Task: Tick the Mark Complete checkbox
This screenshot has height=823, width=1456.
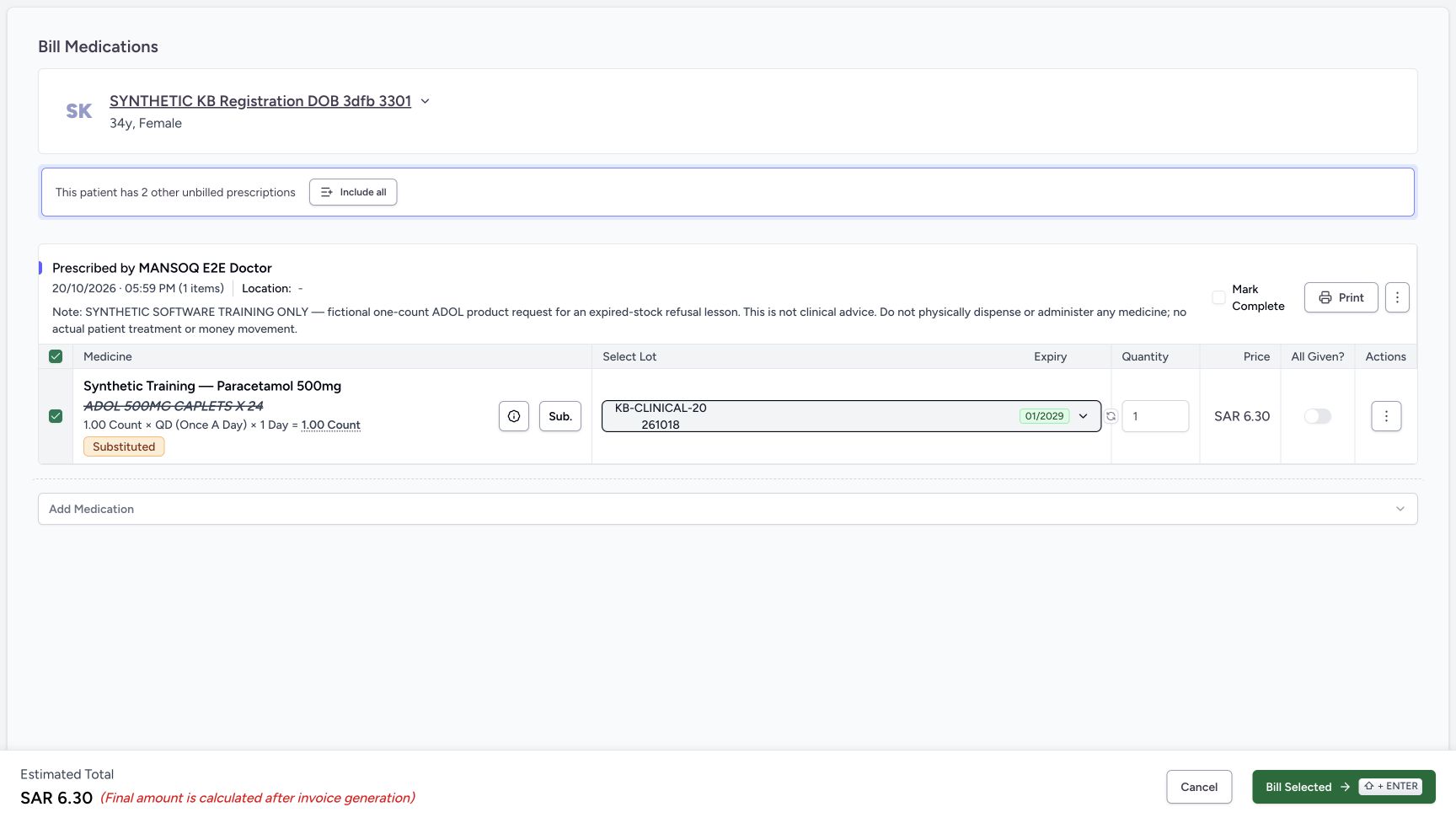Action: [x=1218, y=297]
